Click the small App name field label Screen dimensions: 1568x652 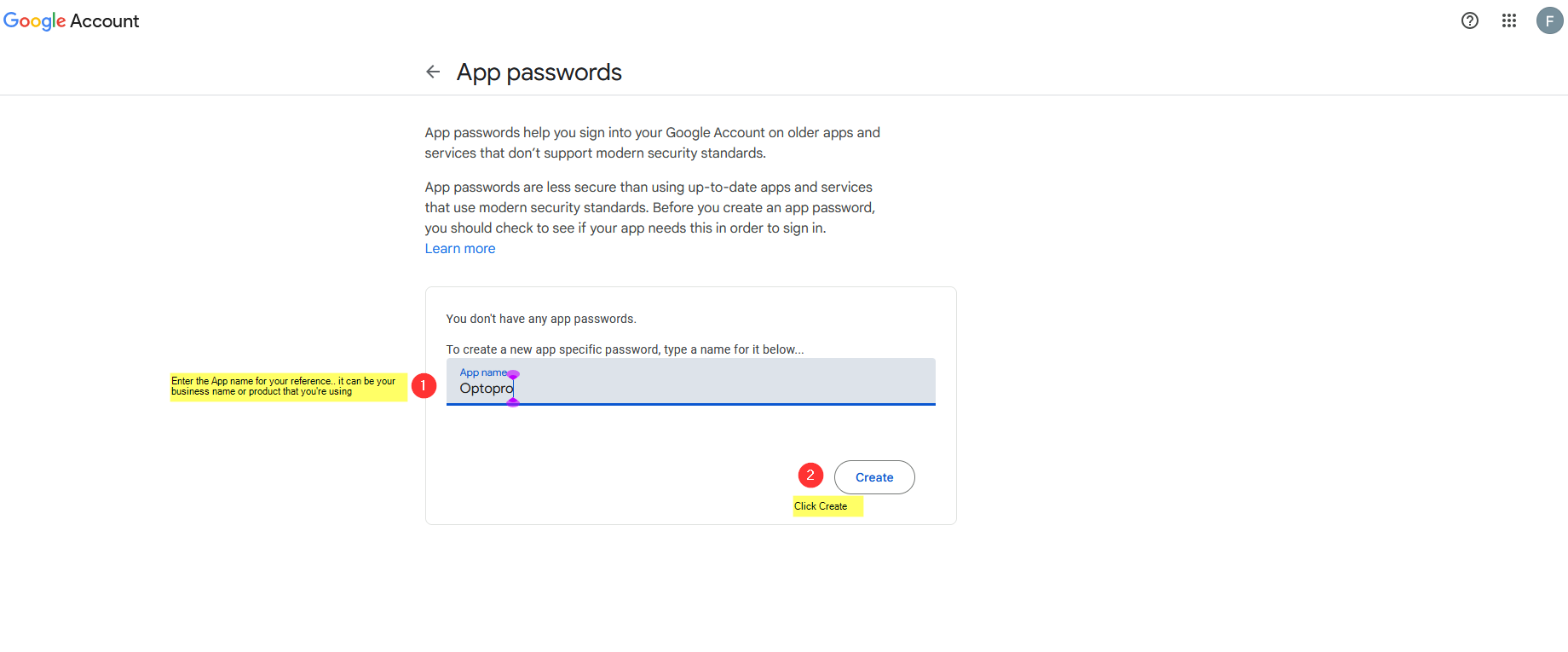[482, 372]
